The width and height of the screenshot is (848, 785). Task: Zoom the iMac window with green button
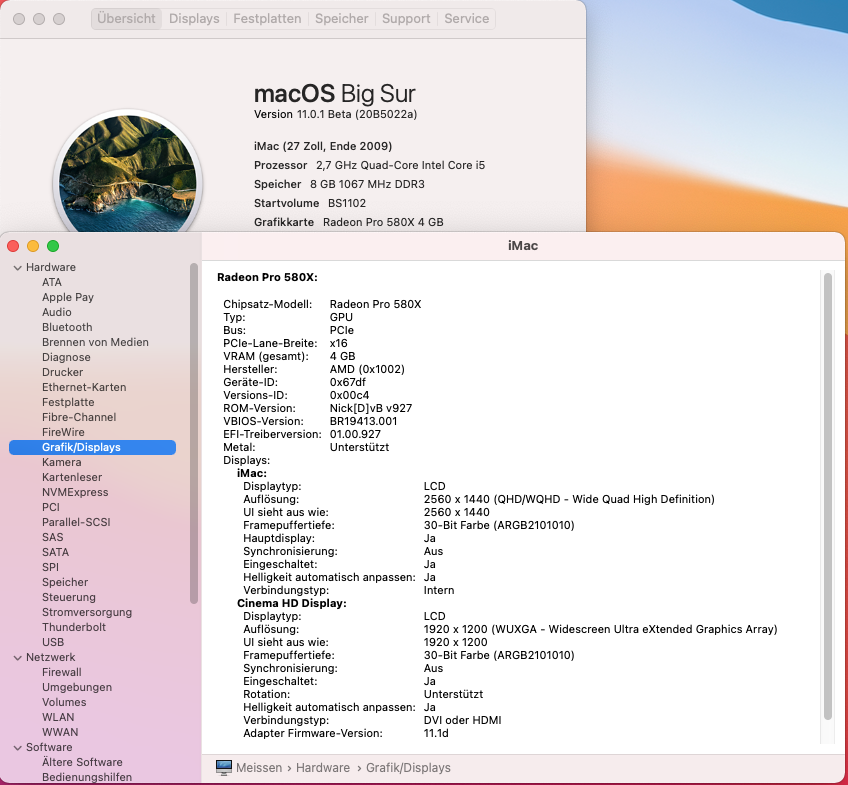click(x=53, y=247)
